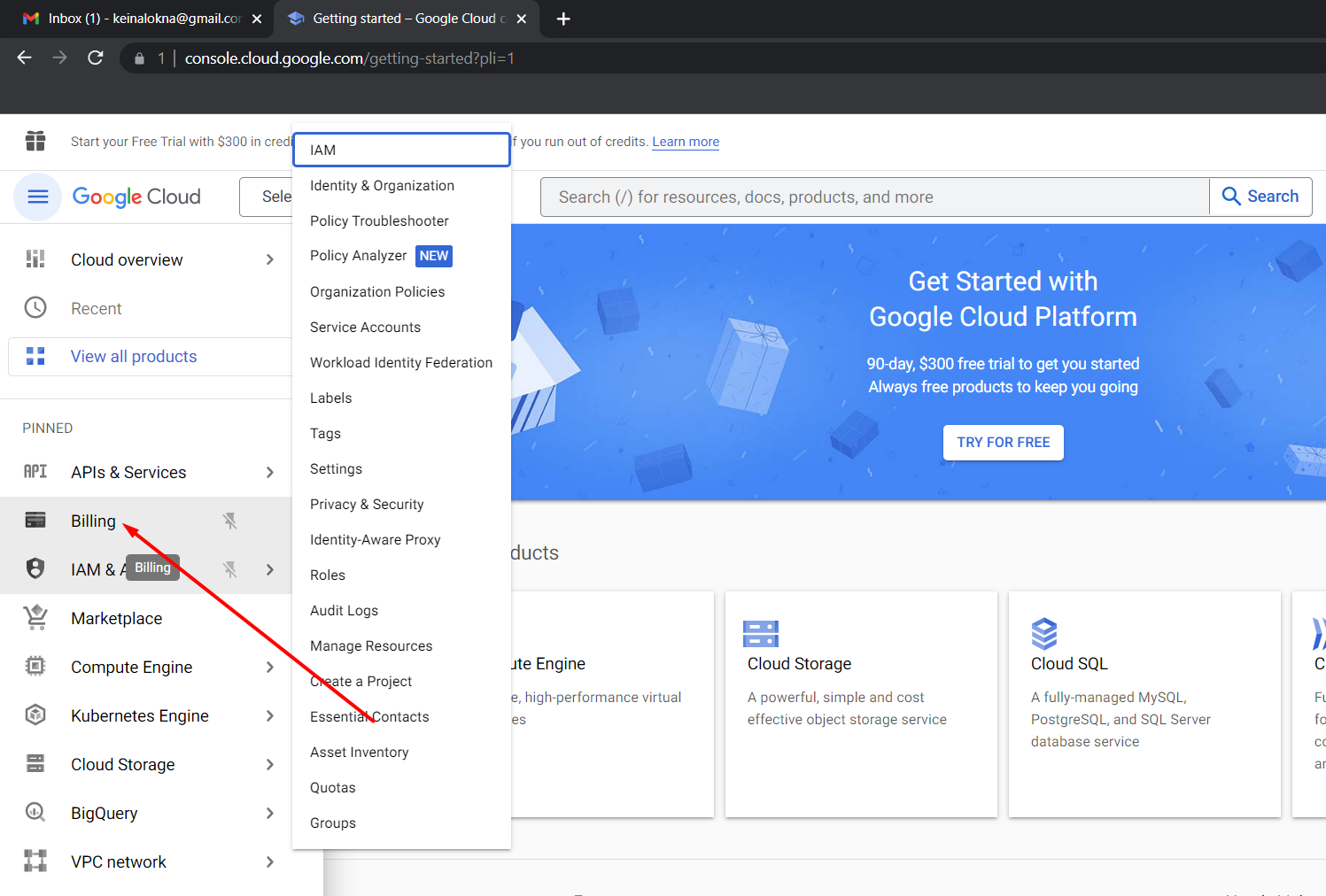The image size is (1326, 896).
Task: Reload the page with the refresh icon
Action: coord(96,58)
